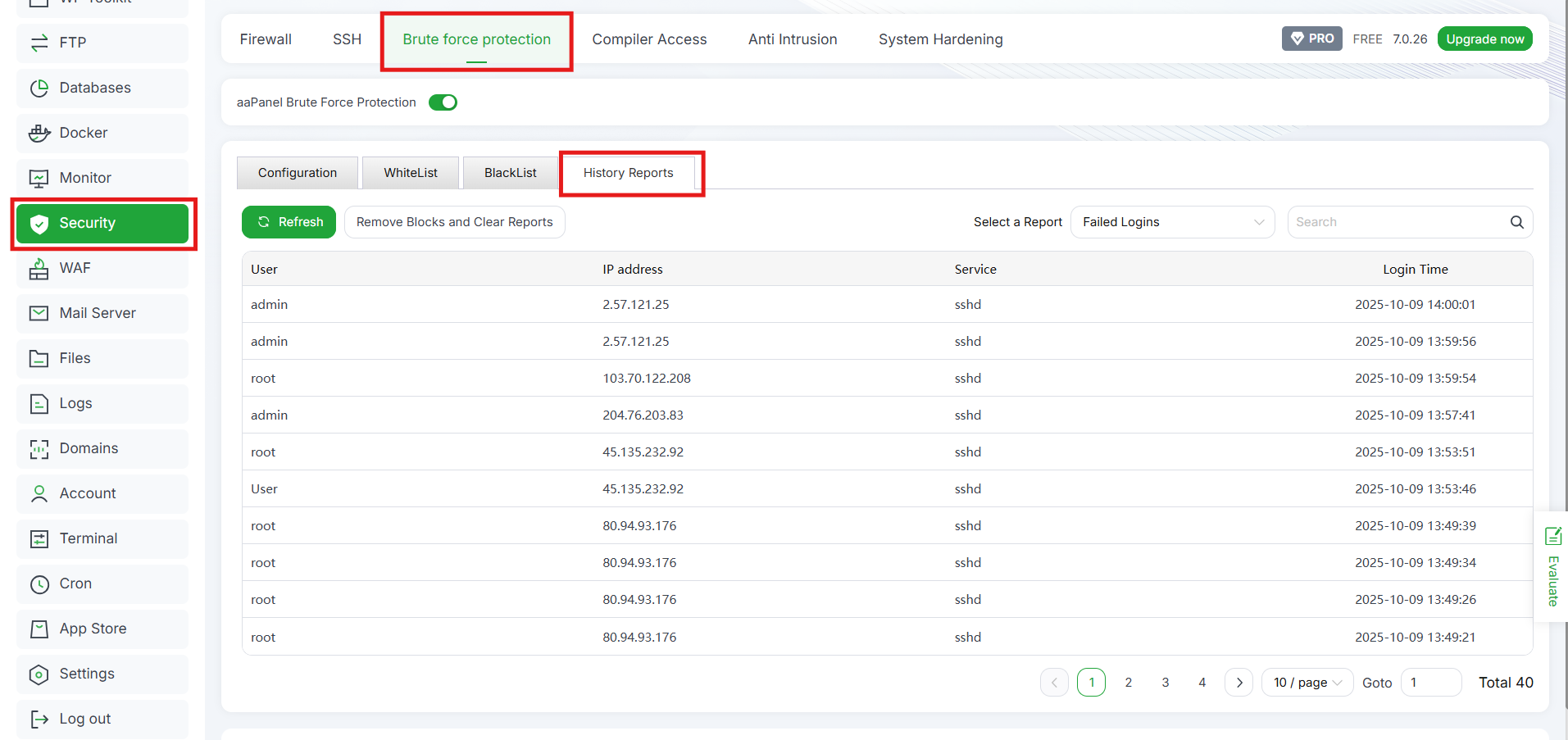
Task: Click the Files folder icon
Action: click(39, 358)
